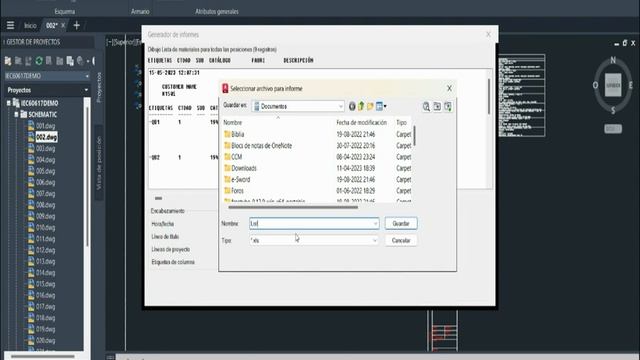Click the project tree vertical scrollbar
Viewport: 640px width, 360px height.
coord(87,176)
